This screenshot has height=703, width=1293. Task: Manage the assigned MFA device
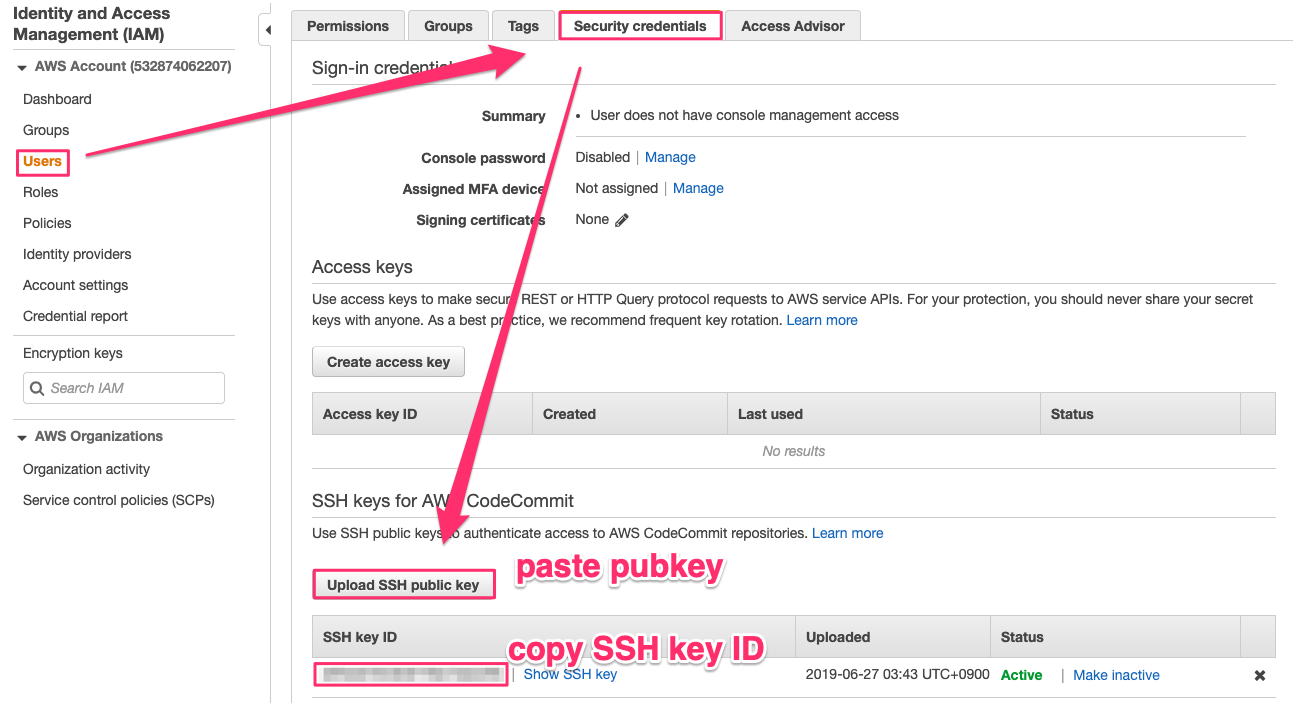[x=698, y=188]
